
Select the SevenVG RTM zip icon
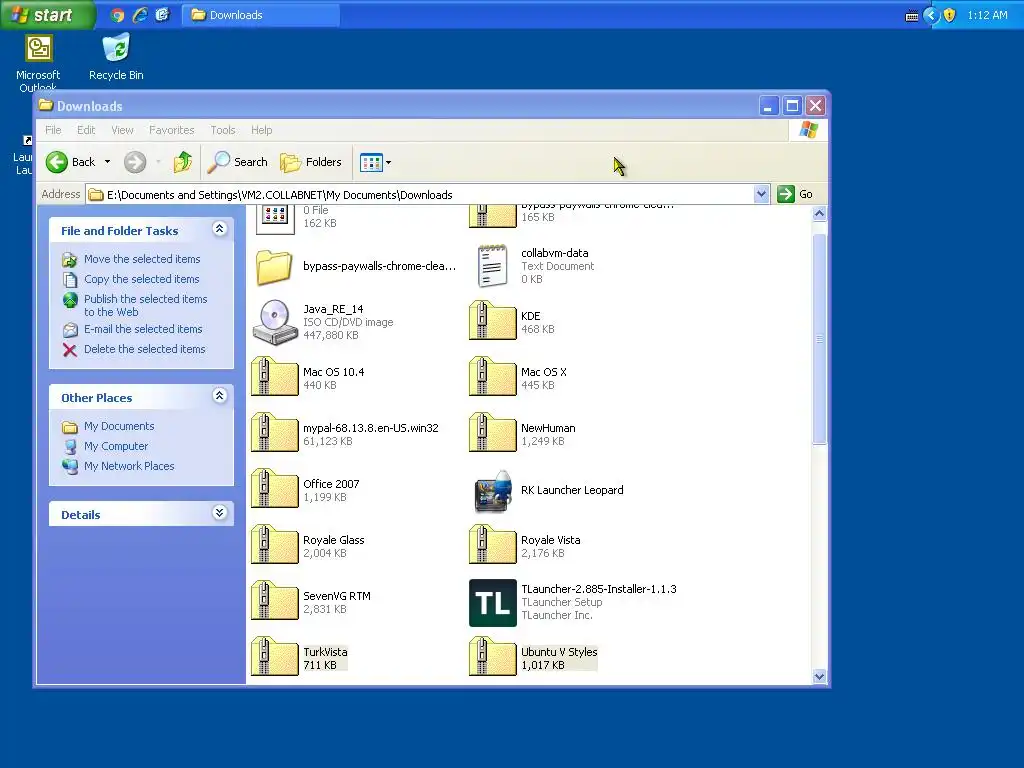click(275, 601)
